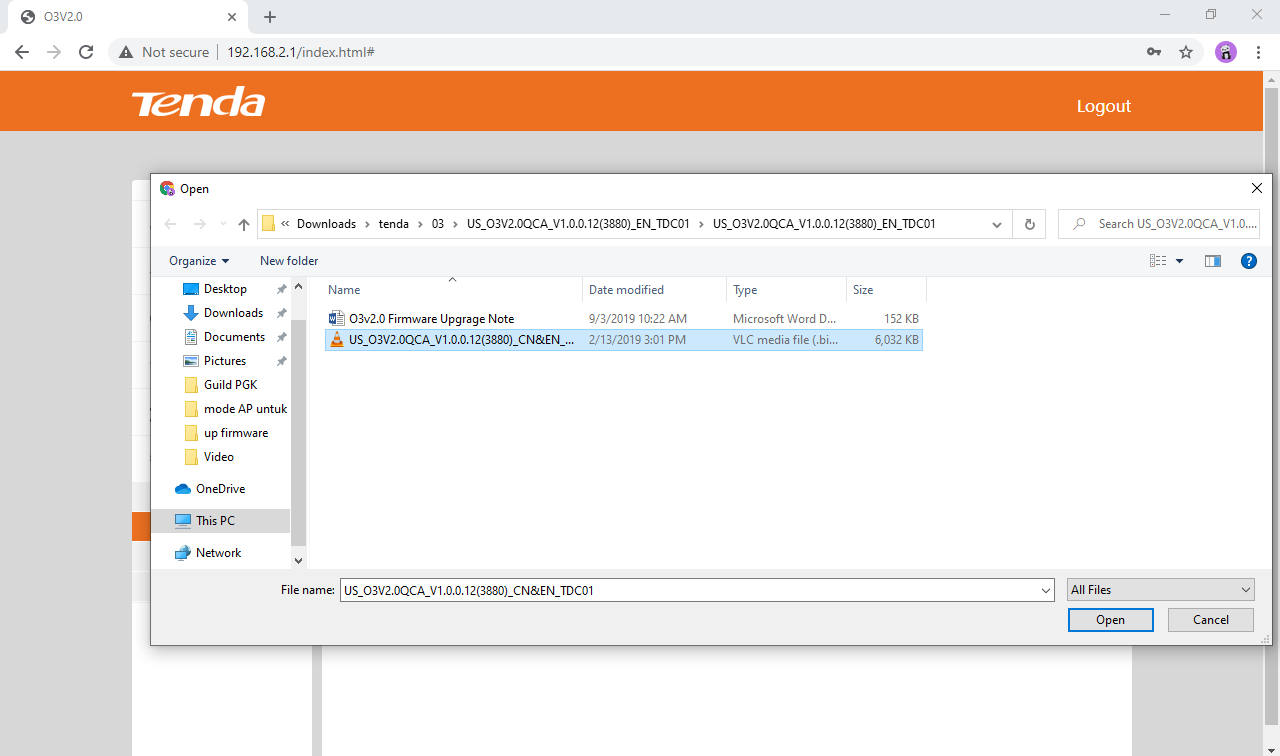Open Chrome profile avatar
The width and height of the screenshot is (1280, 756).
point(1226,52)
